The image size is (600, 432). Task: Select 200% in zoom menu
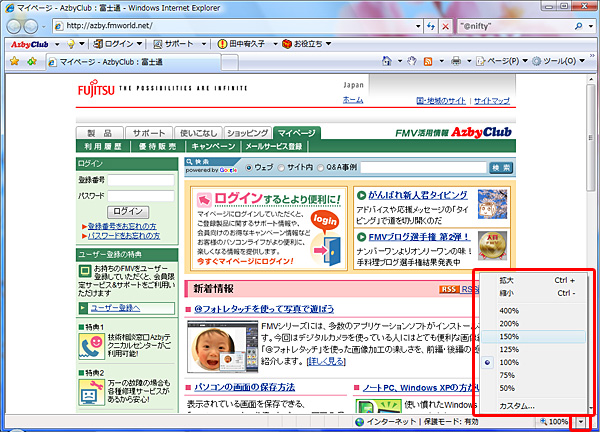534,324
